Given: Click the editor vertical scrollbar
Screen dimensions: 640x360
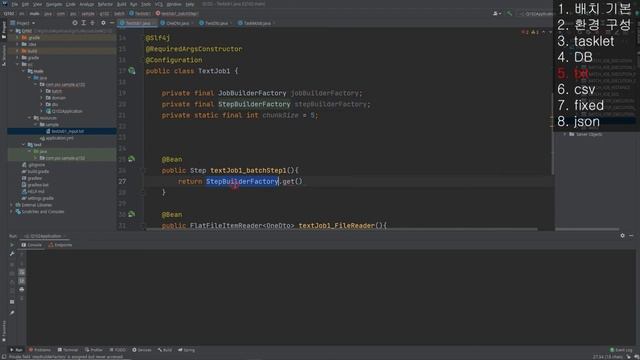Looking at the screenshot, I should (553, 135).
